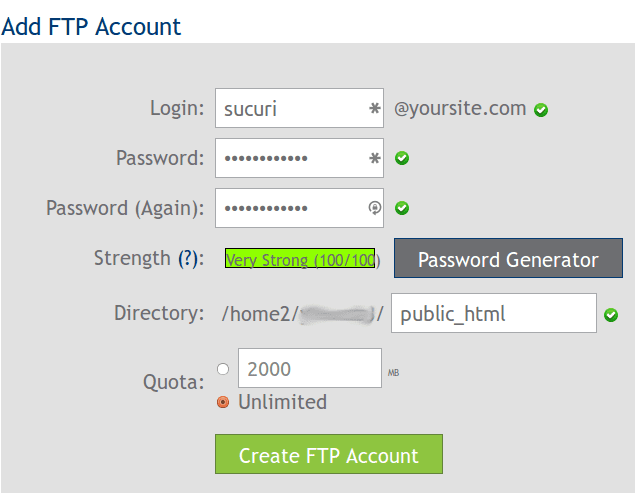
Task: Focus the Login field containing sucuri
Action: [299, 108]
